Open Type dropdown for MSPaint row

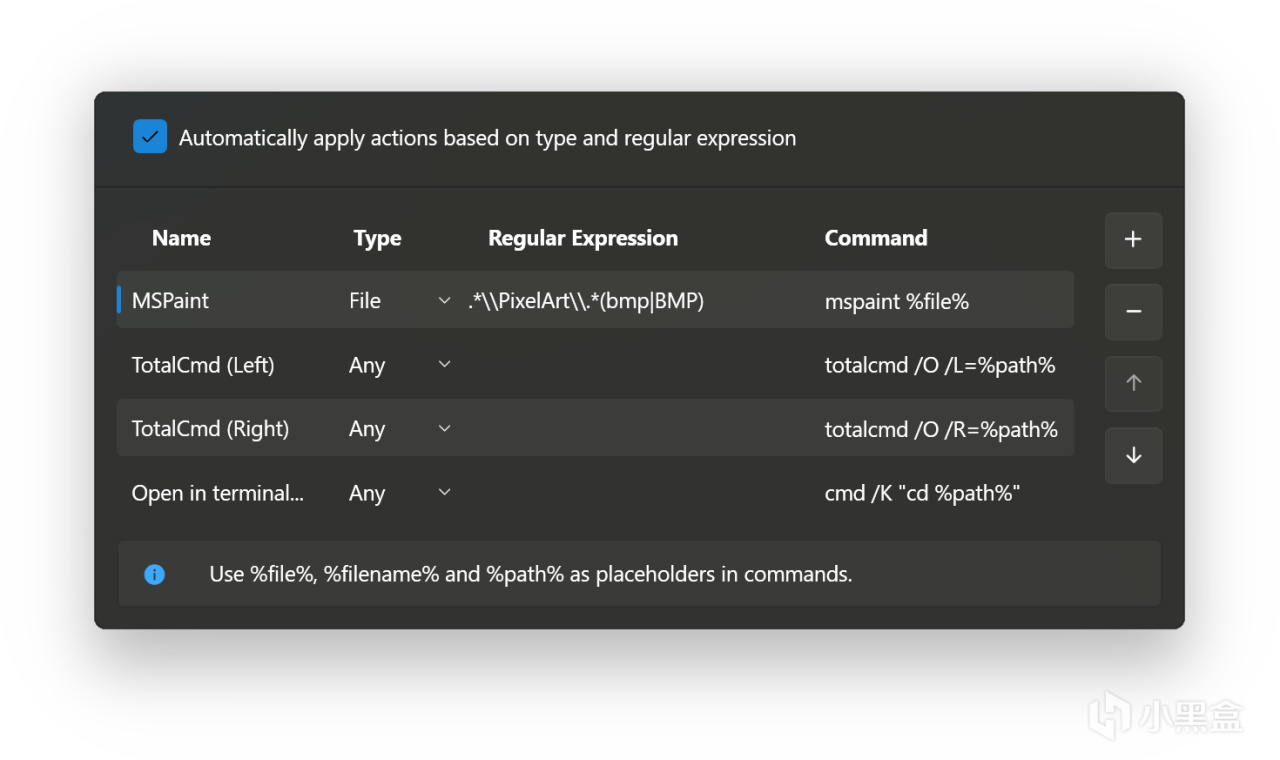click(x=444, y=301)
